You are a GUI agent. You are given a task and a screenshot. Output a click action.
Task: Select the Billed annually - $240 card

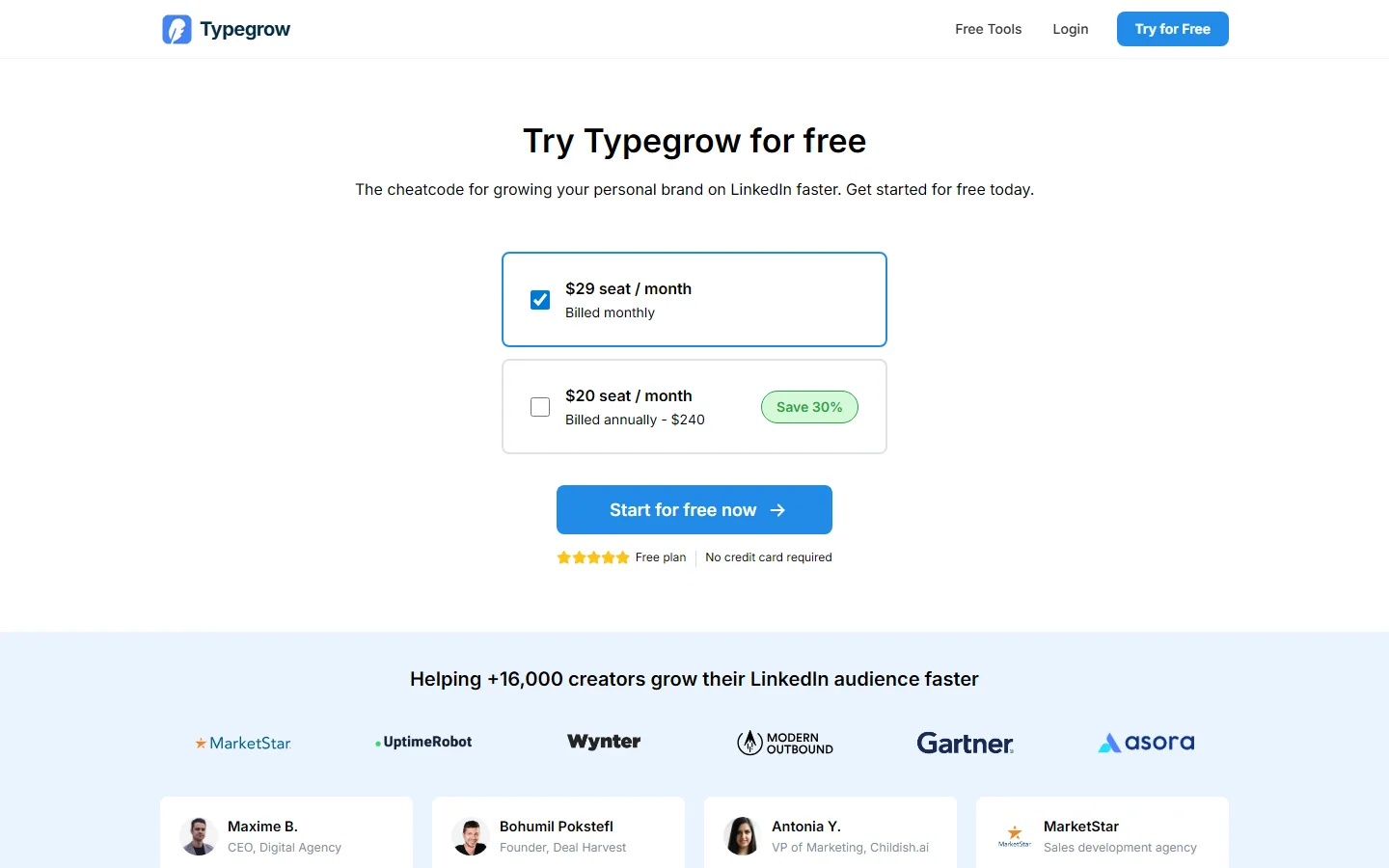(x=694, y=406)
